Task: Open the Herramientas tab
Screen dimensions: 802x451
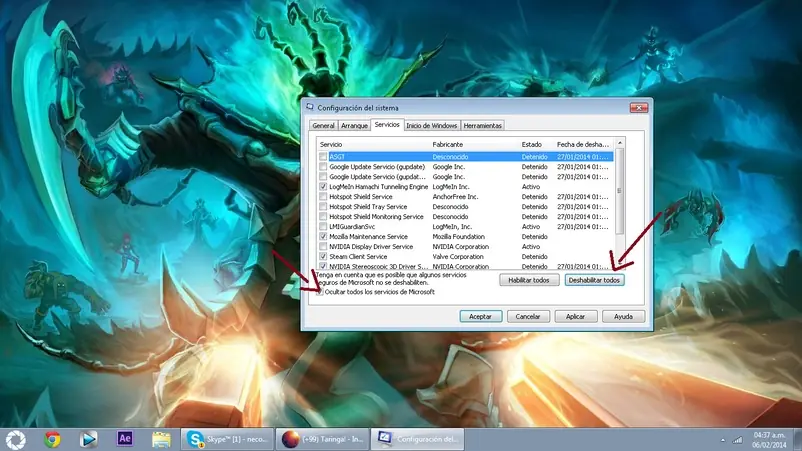Action: point(482,125)
